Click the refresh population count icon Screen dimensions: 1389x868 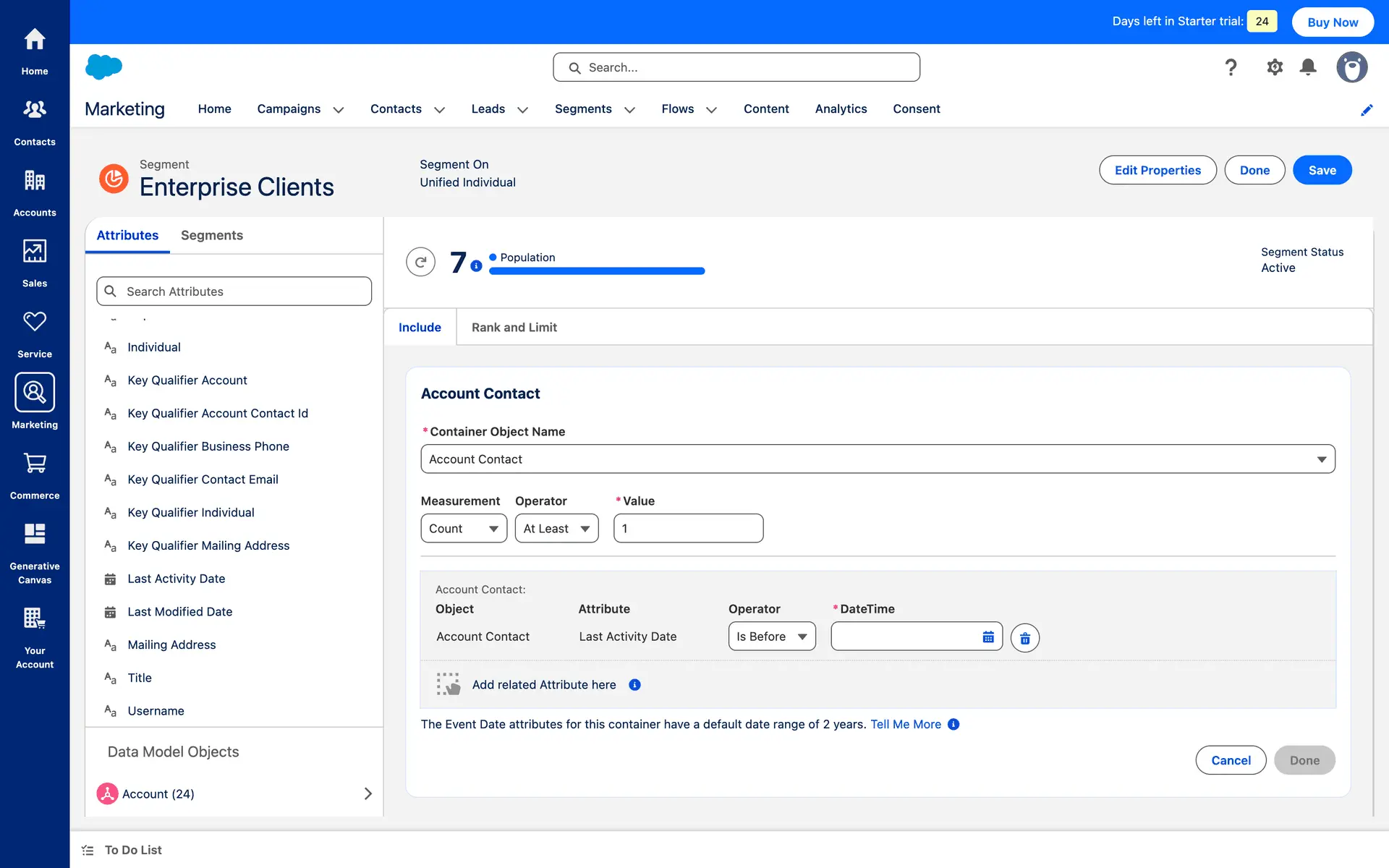[x=420, y=262]
